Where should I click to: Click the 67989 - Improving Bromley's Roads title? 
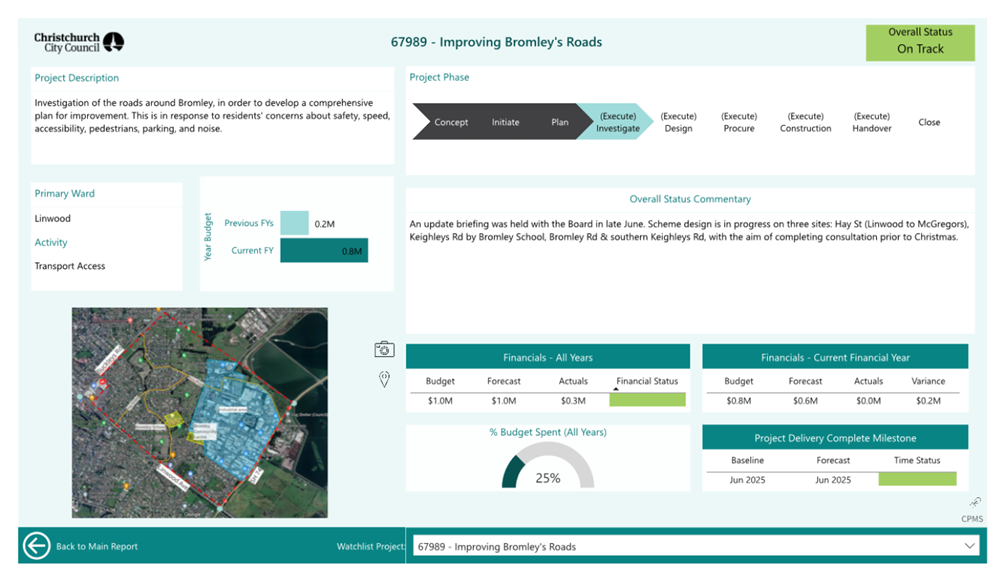pos(496,42)
